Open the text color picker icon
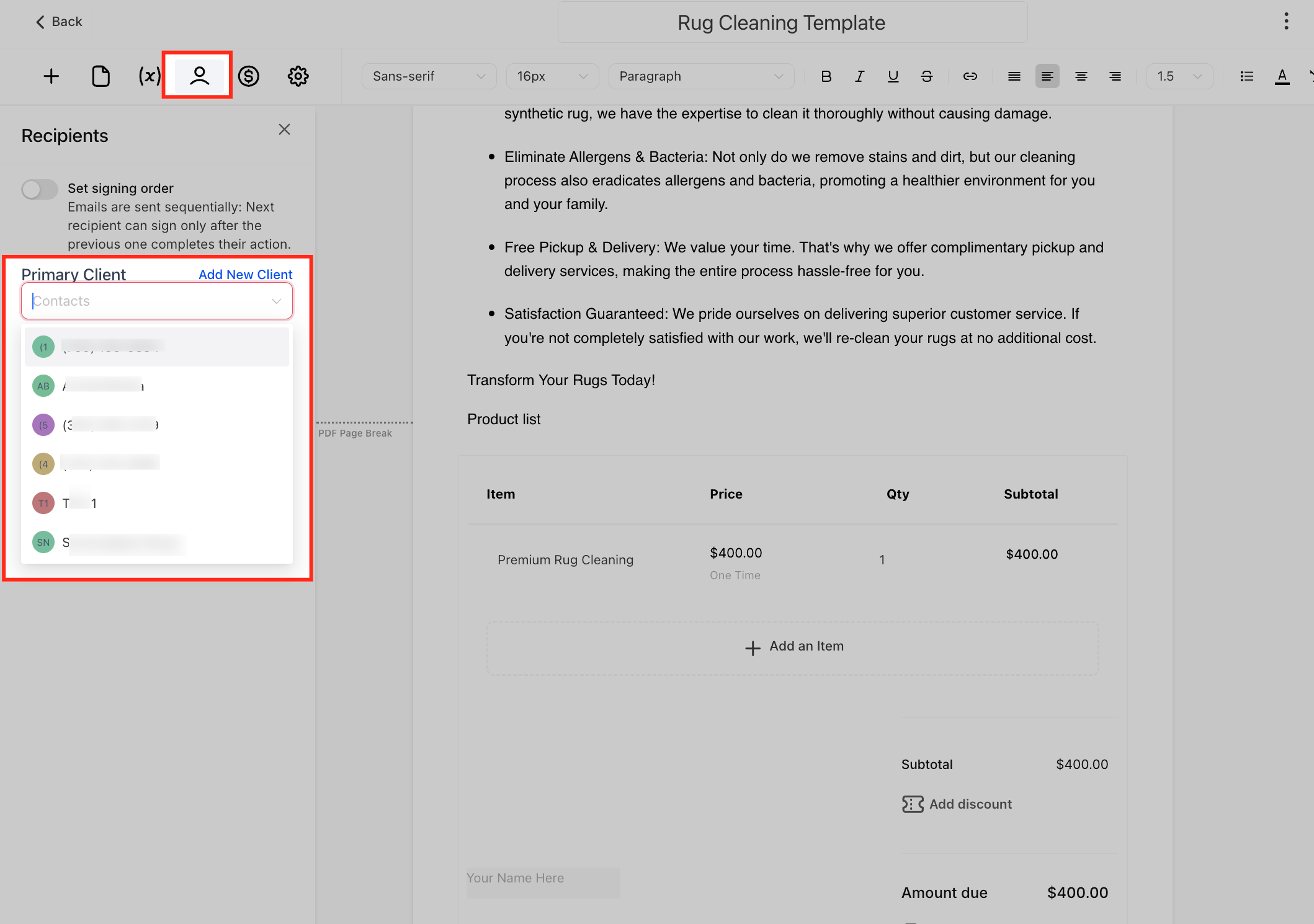This screenshot has height=924, width=1314. pos(1282,76)
